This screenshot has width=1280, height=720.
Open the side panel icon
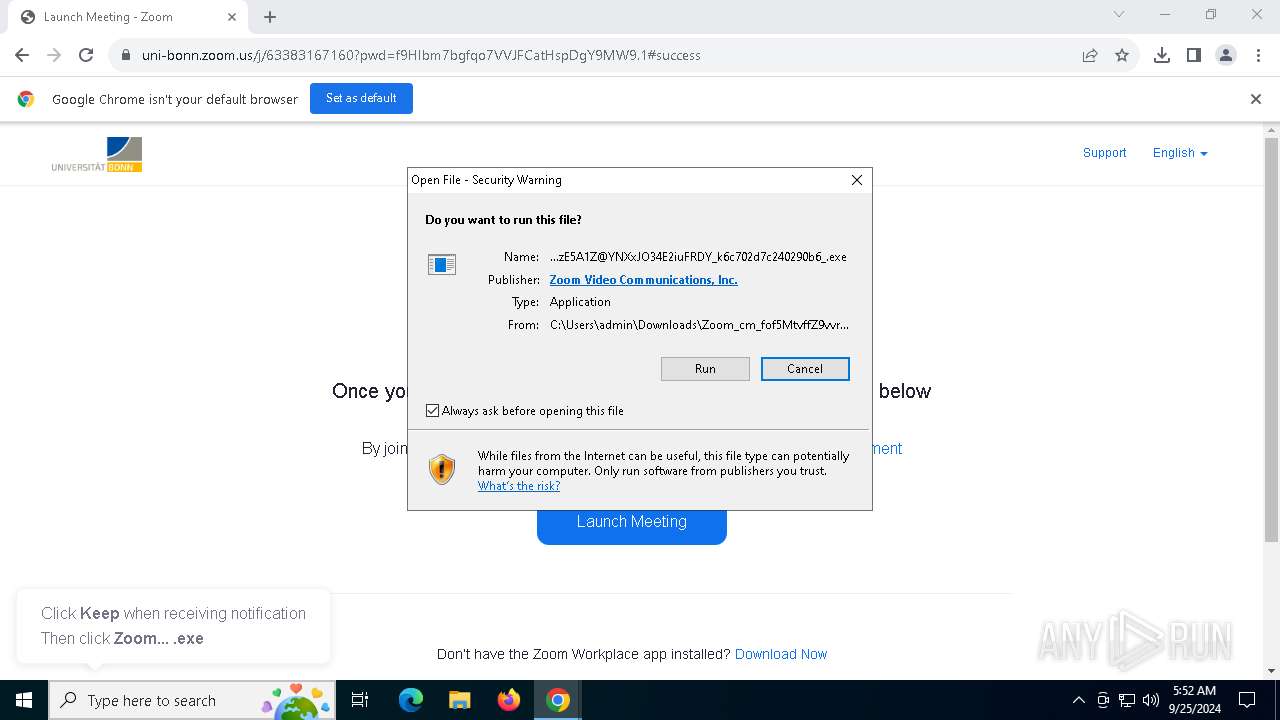(1194, 55)
